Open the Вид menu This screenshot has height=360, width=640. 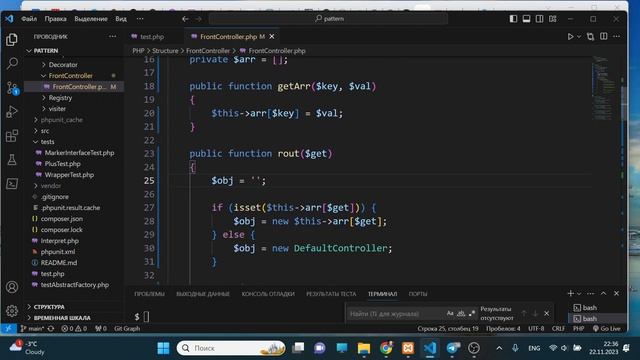[121, 19]
